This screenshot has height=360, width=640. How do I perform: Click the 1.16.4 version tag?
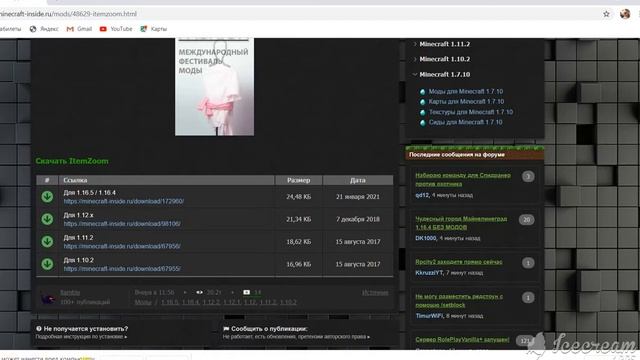[x=190, y=302]
